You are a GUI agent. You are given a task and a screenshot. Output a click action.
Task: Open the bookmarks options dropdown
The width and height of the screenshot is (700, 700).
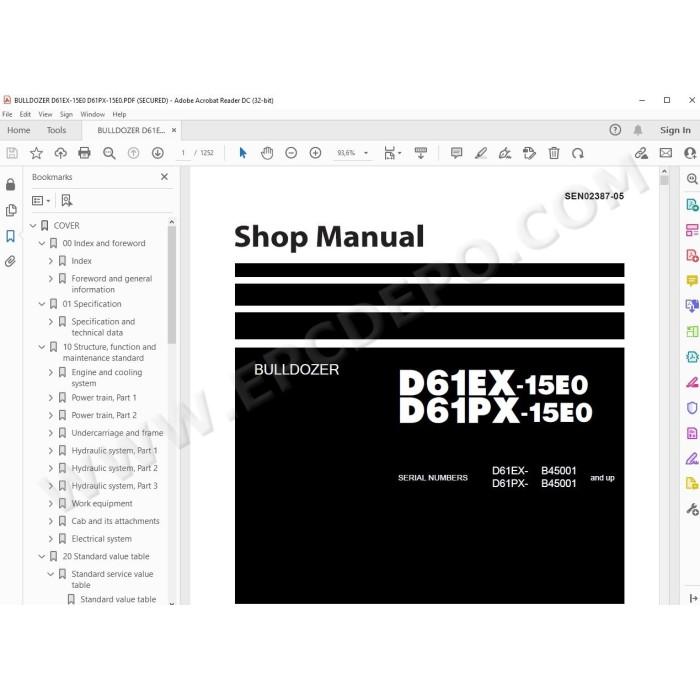coord(41,201)
